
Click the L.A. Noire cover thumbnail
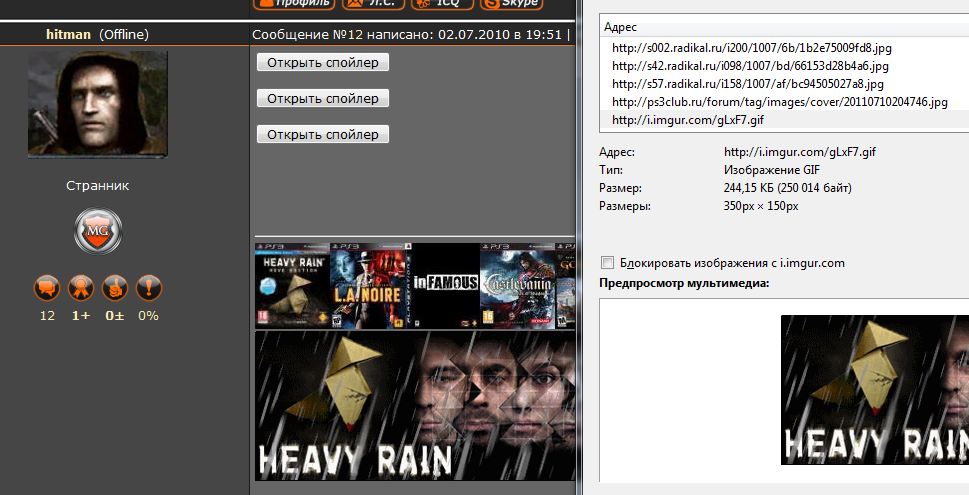(368, 285)
